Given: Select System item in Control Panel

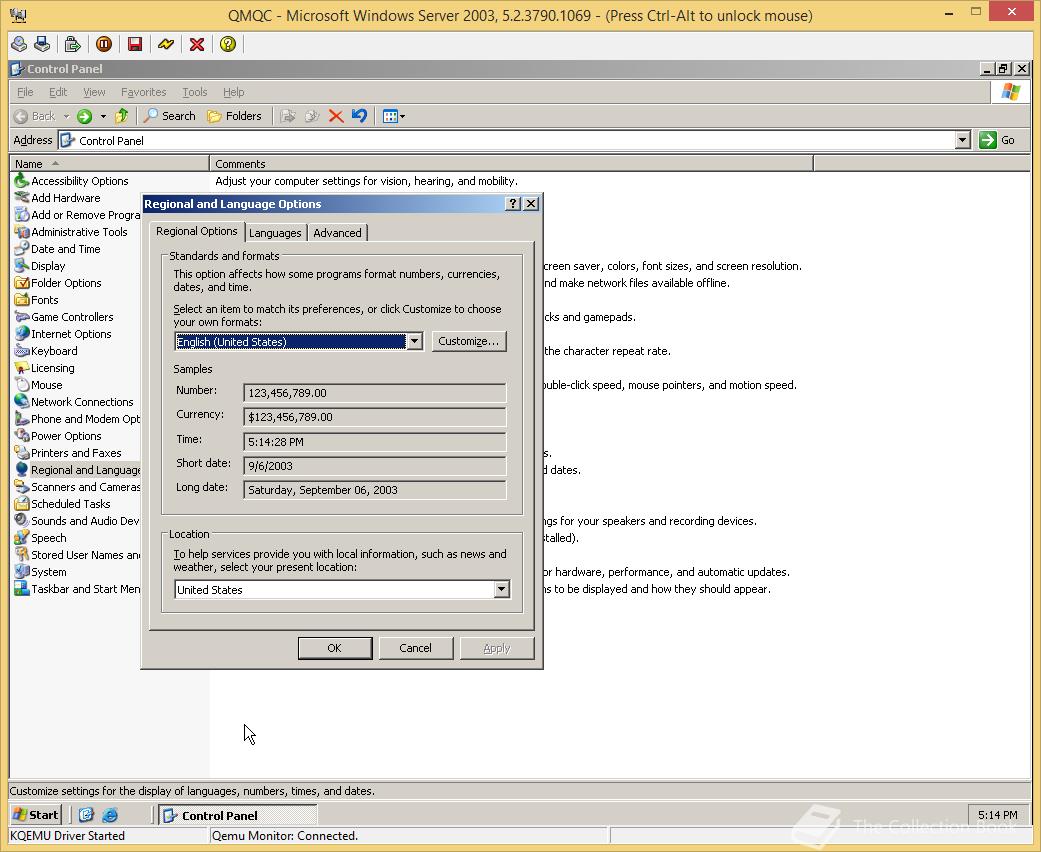Looking at the screenshot, I should pos(40,572).
